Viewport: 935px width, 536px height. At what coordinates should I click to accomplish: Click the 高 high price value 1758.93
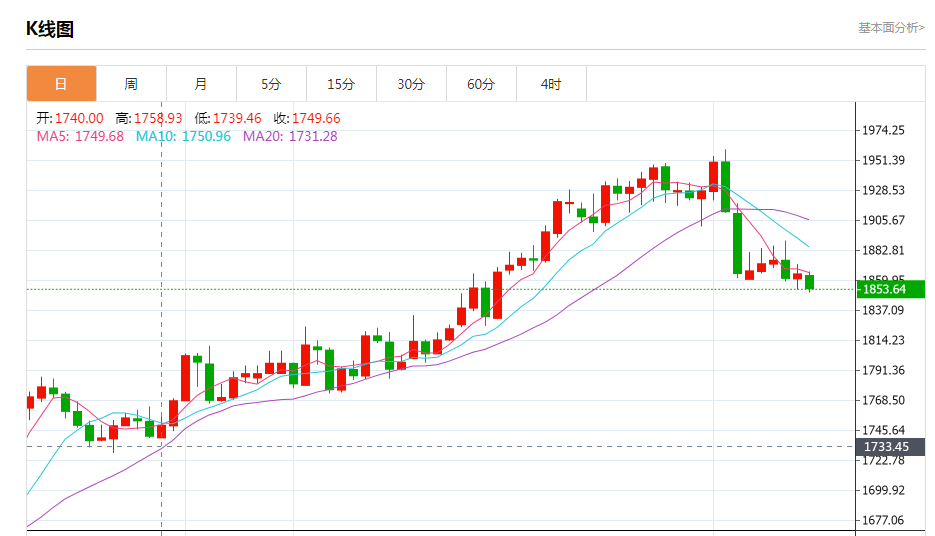pyautogui.click(x=158, y=118)
